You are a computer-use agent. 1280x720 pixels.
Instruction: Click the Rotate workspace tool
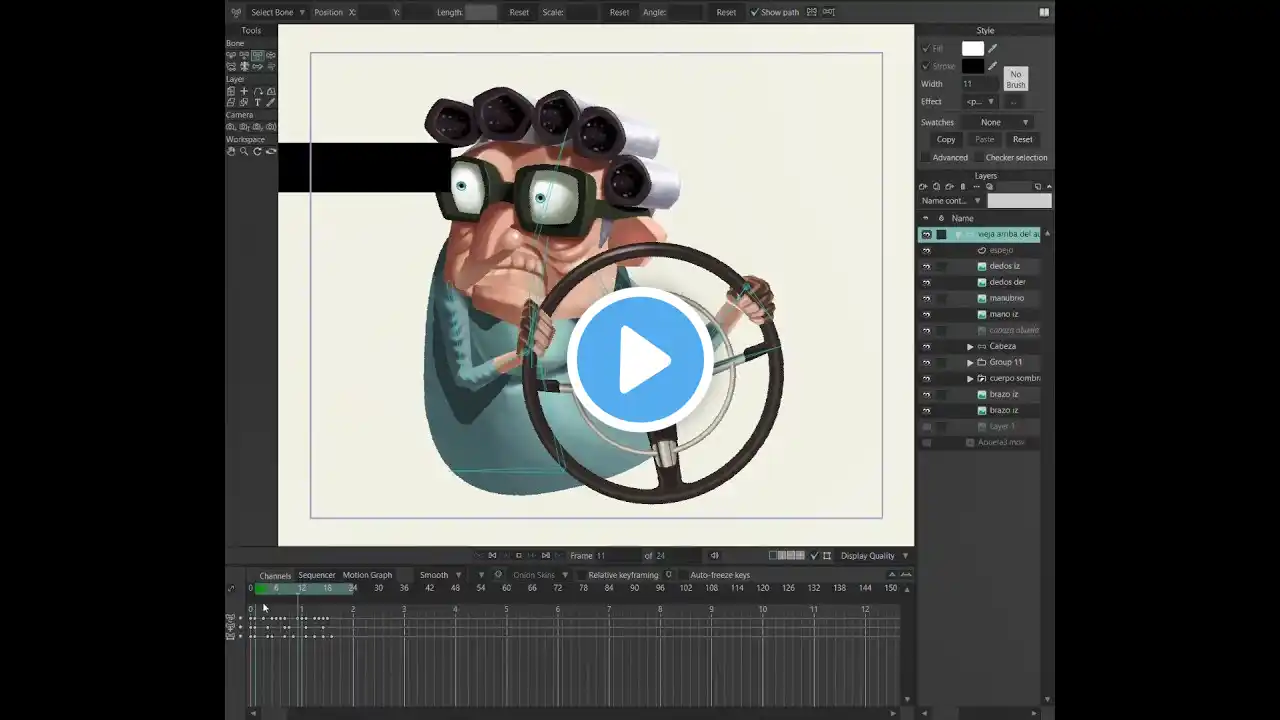(x=257, y=151)
